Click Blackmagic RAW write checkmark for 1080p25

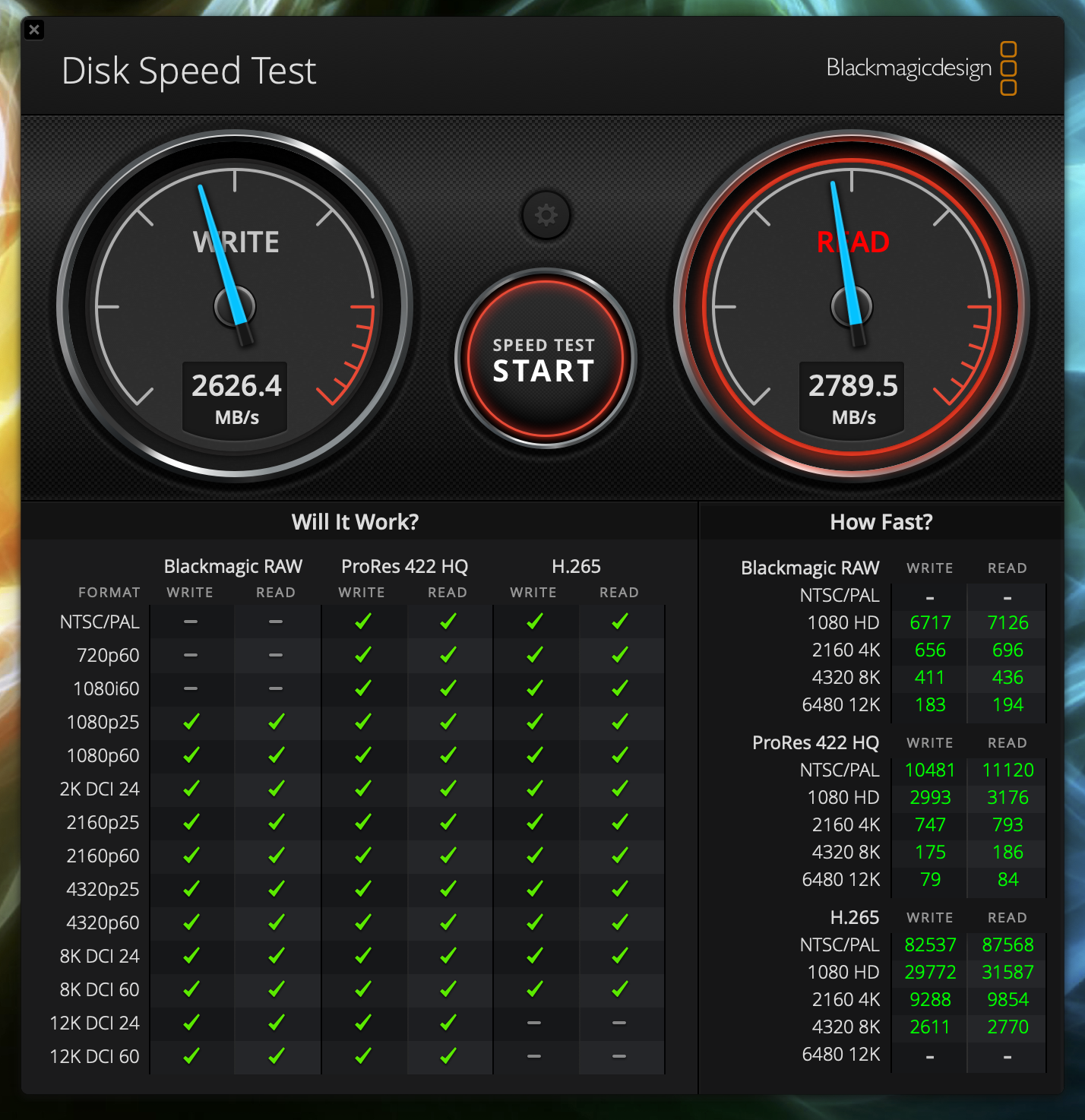[x=191, y=722]
